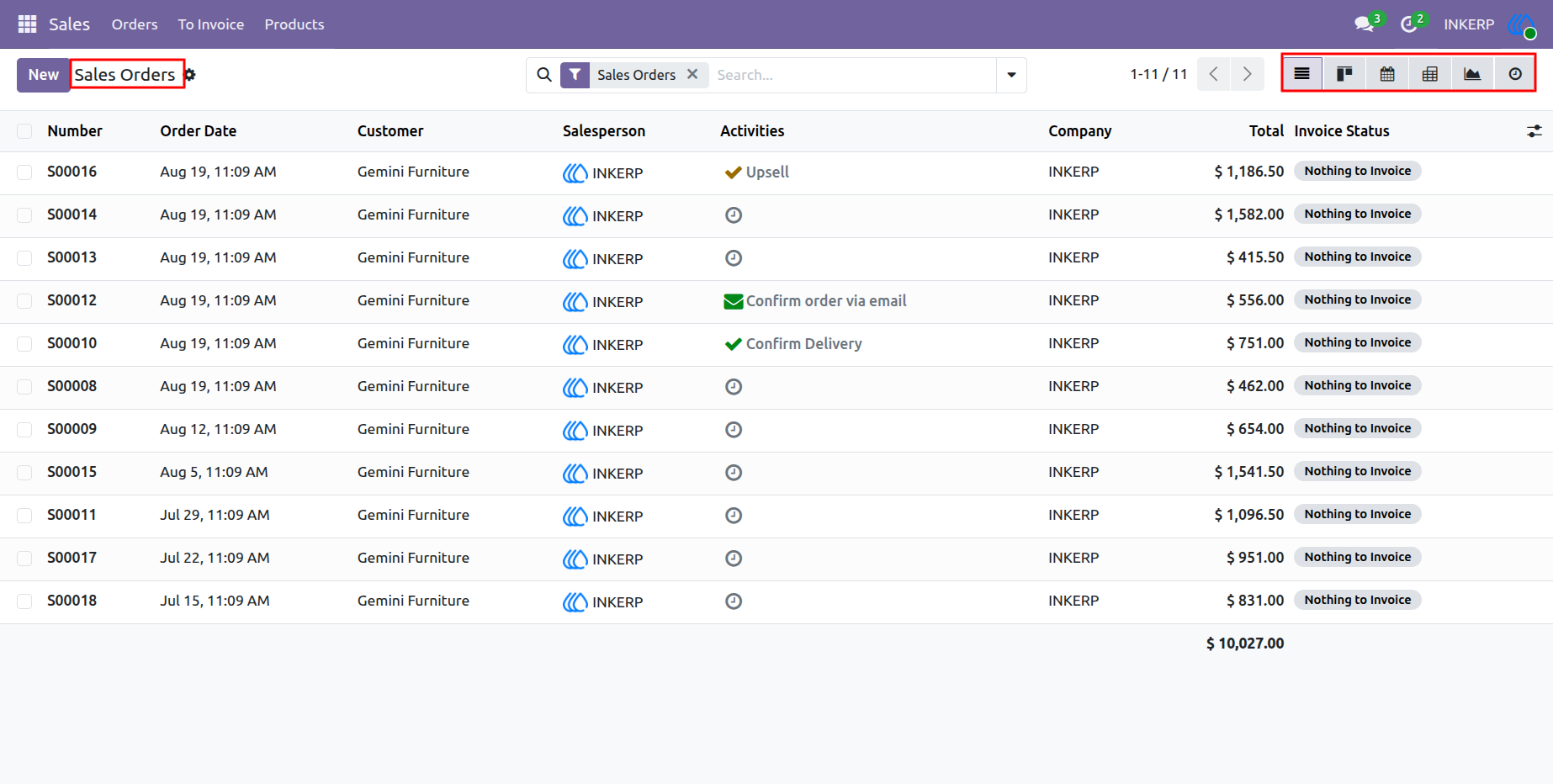Open the apps grid menu icon

coord(27,24)
